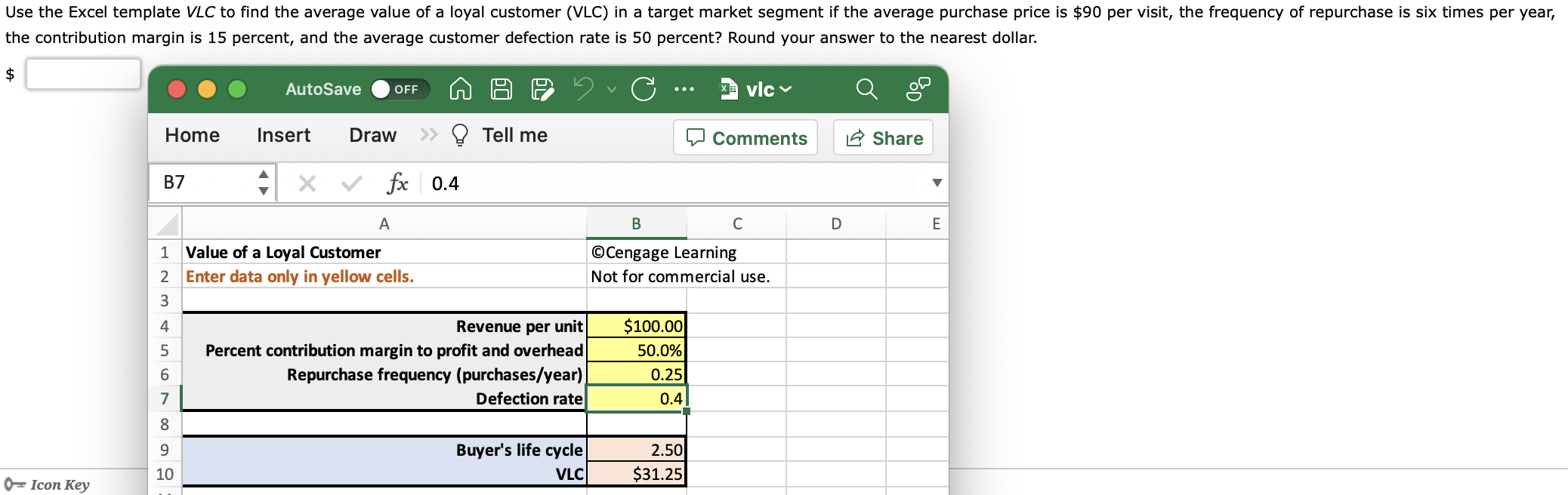Open the more options ellipsis in title bar

[x=684, y=89]
